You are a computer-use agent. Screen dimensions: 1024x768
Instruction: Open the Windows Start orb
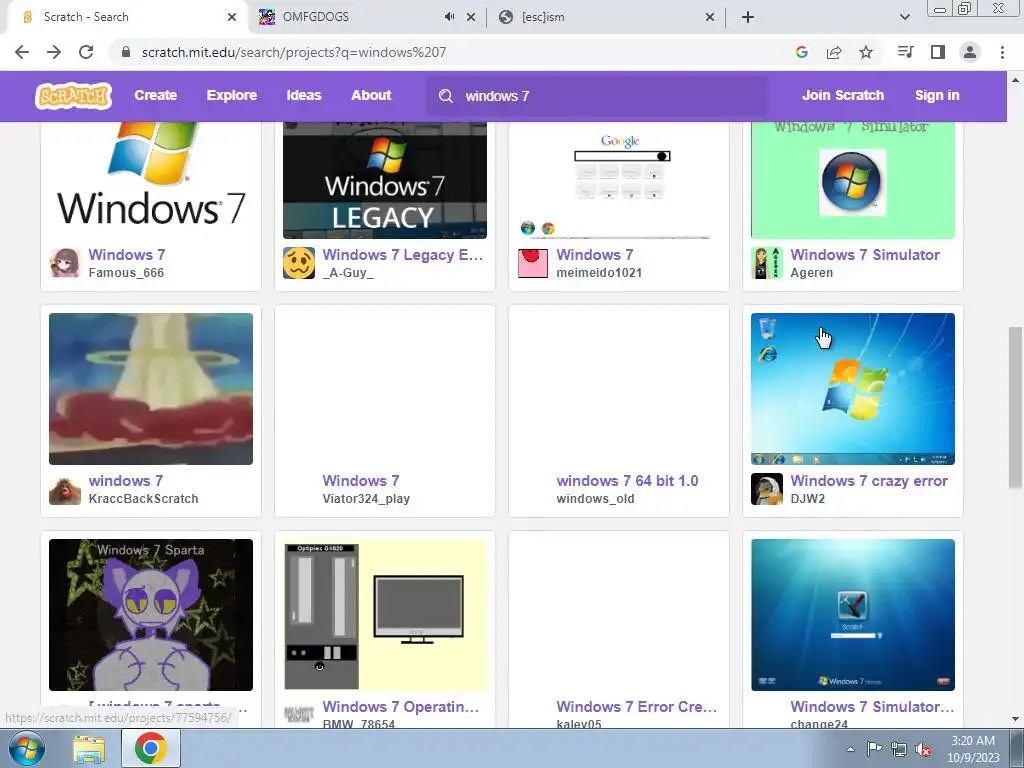pyautogui.click(x=27, y=748)
